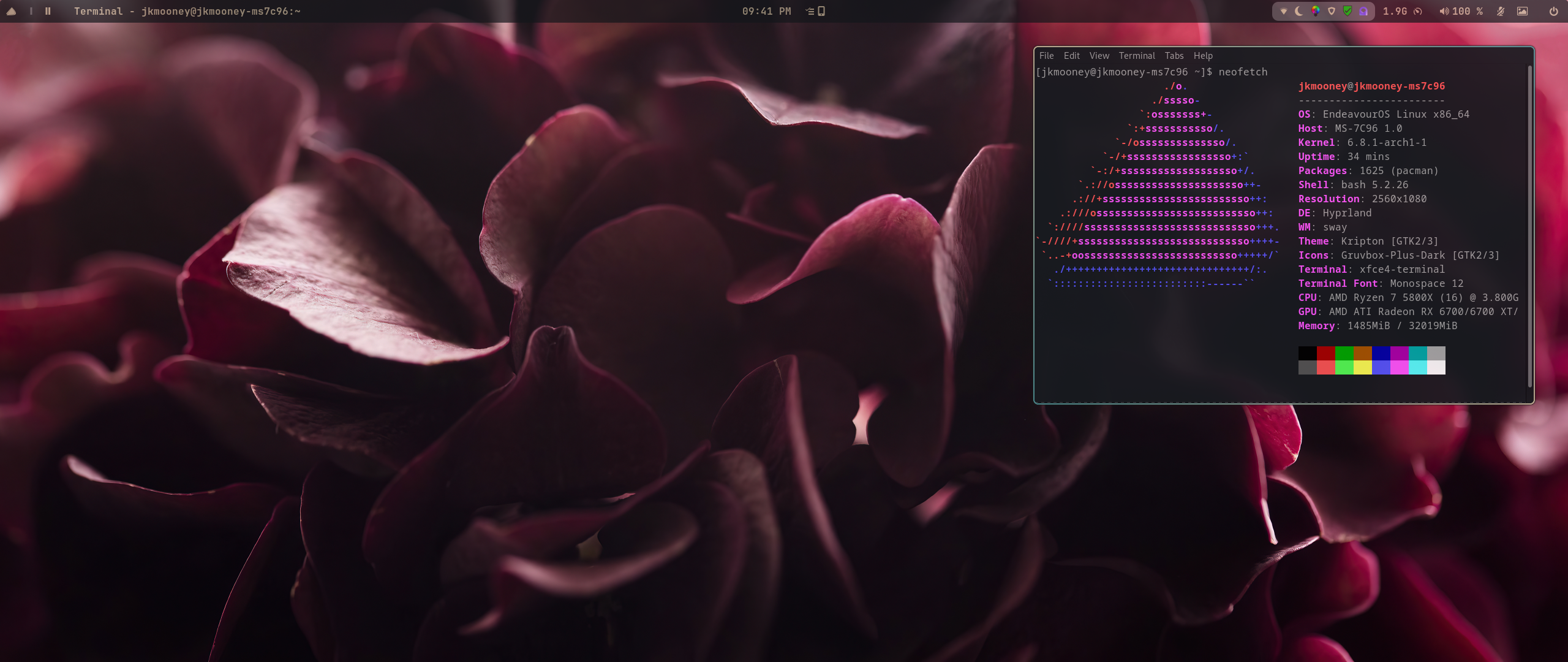The width and height of the screenshot is (1568, 662).
Task: Click the crescent moon night-mode icon
Action: click(1299, 11)
